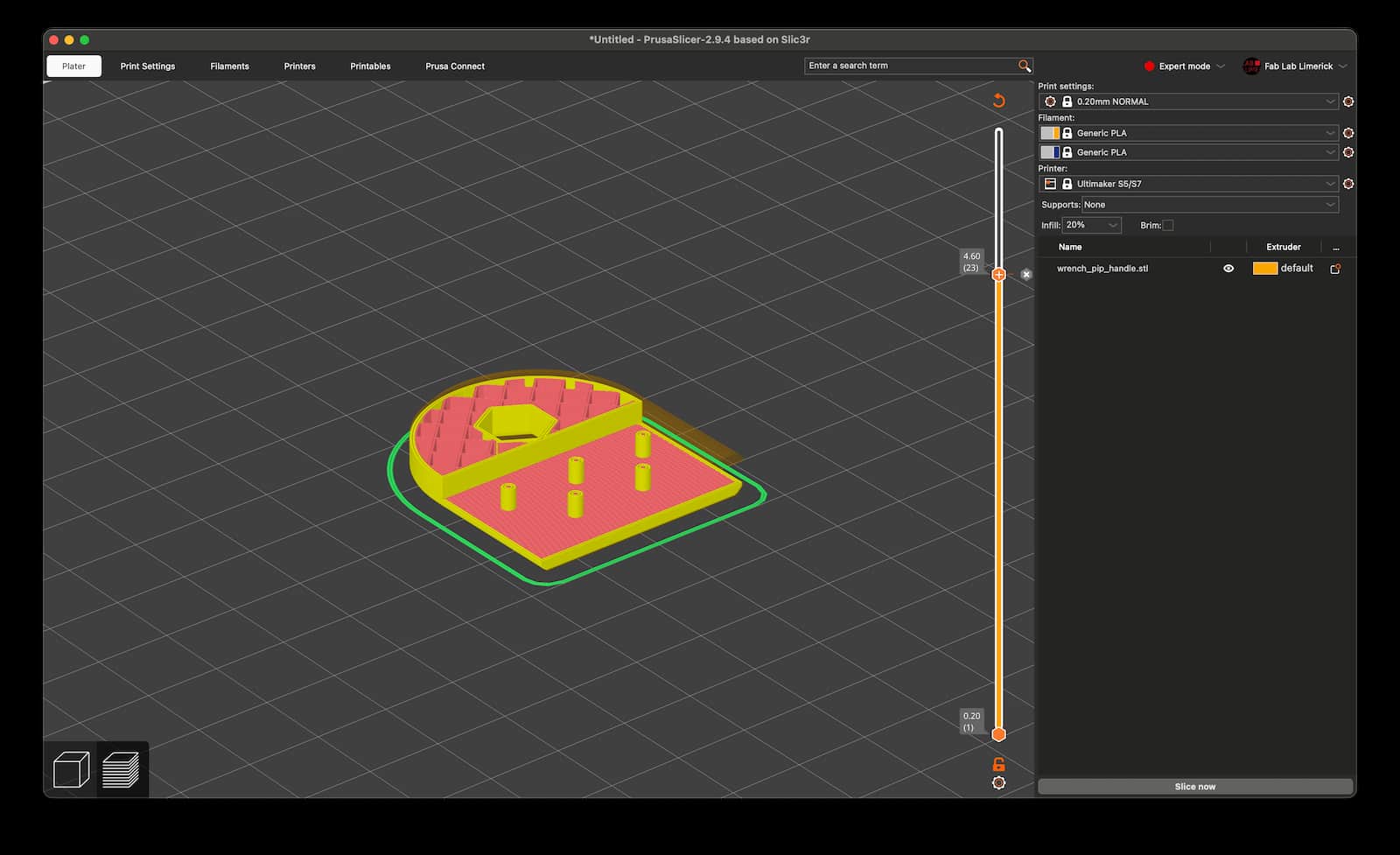
Task: Click the lock icon beside Ultimaker S5/S7
Action: coord(1067,184)
